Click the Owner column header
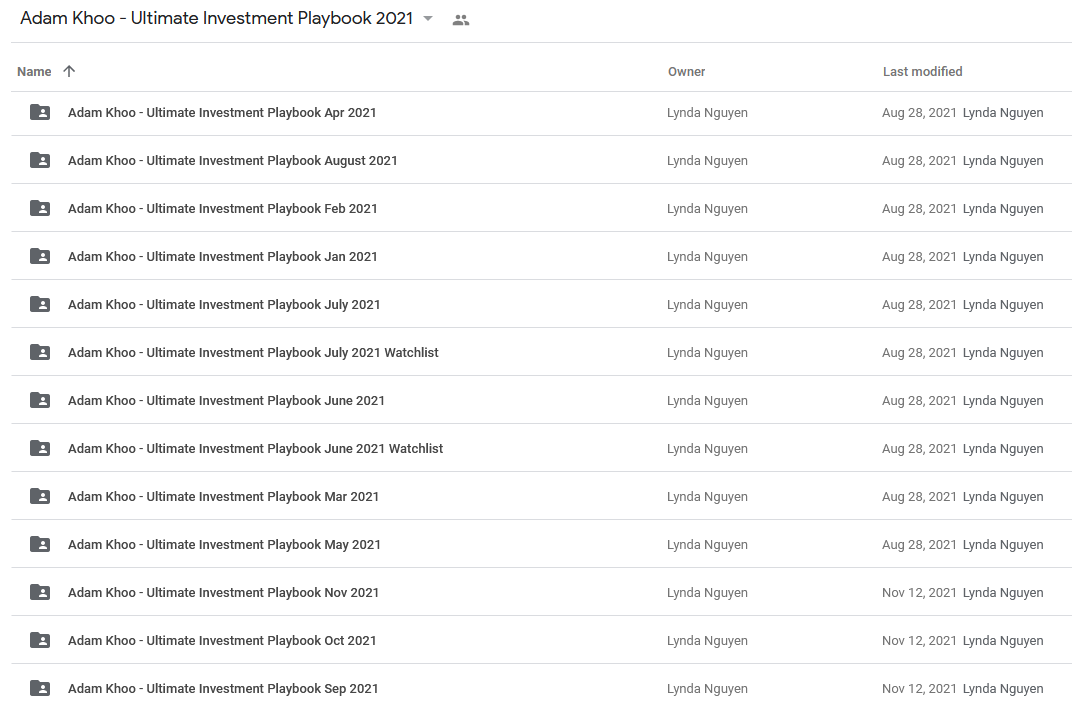The height and width of the screenshot is (701, 1072). [x=686, y=72]
